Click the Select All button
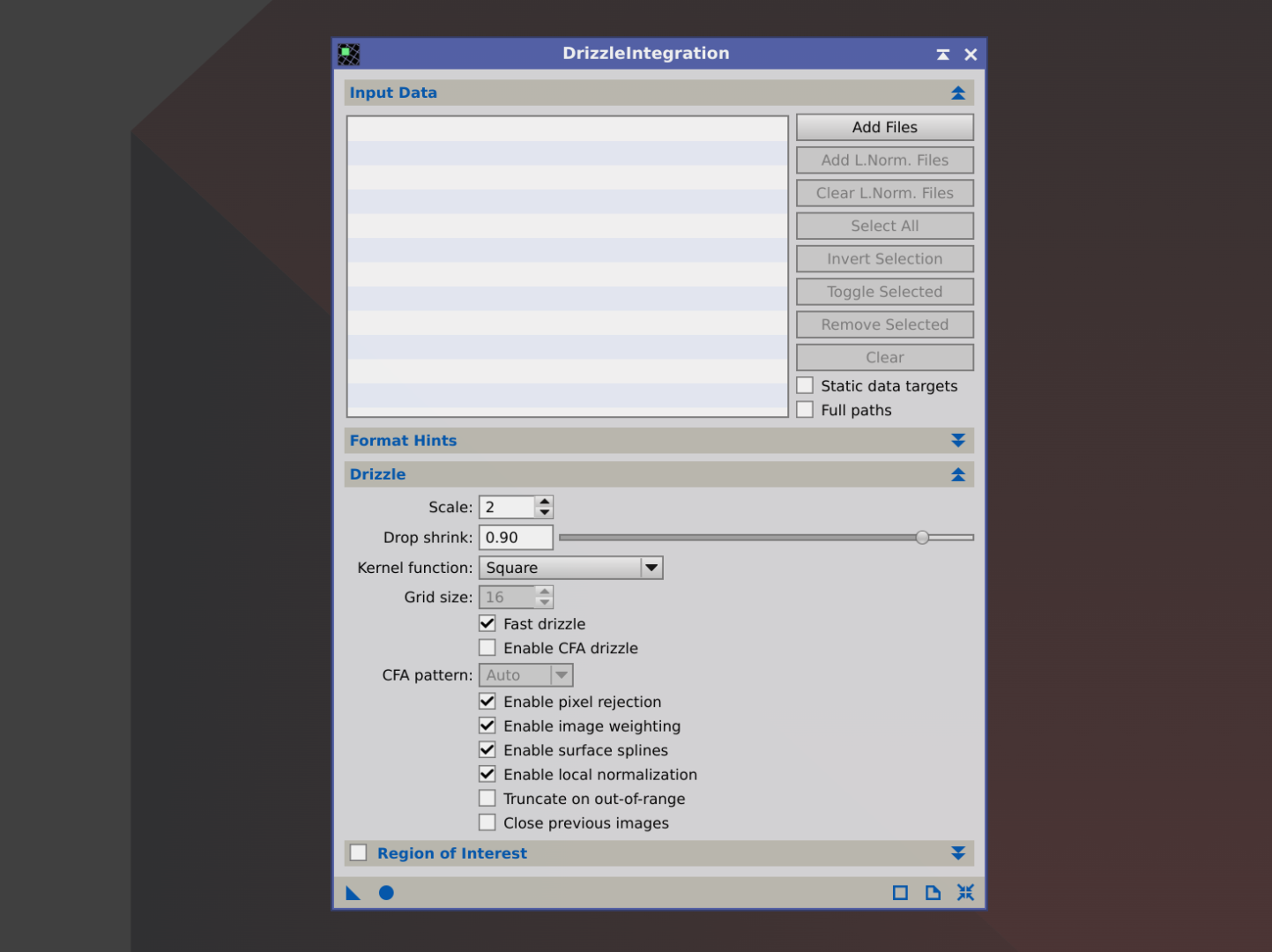 885,227
